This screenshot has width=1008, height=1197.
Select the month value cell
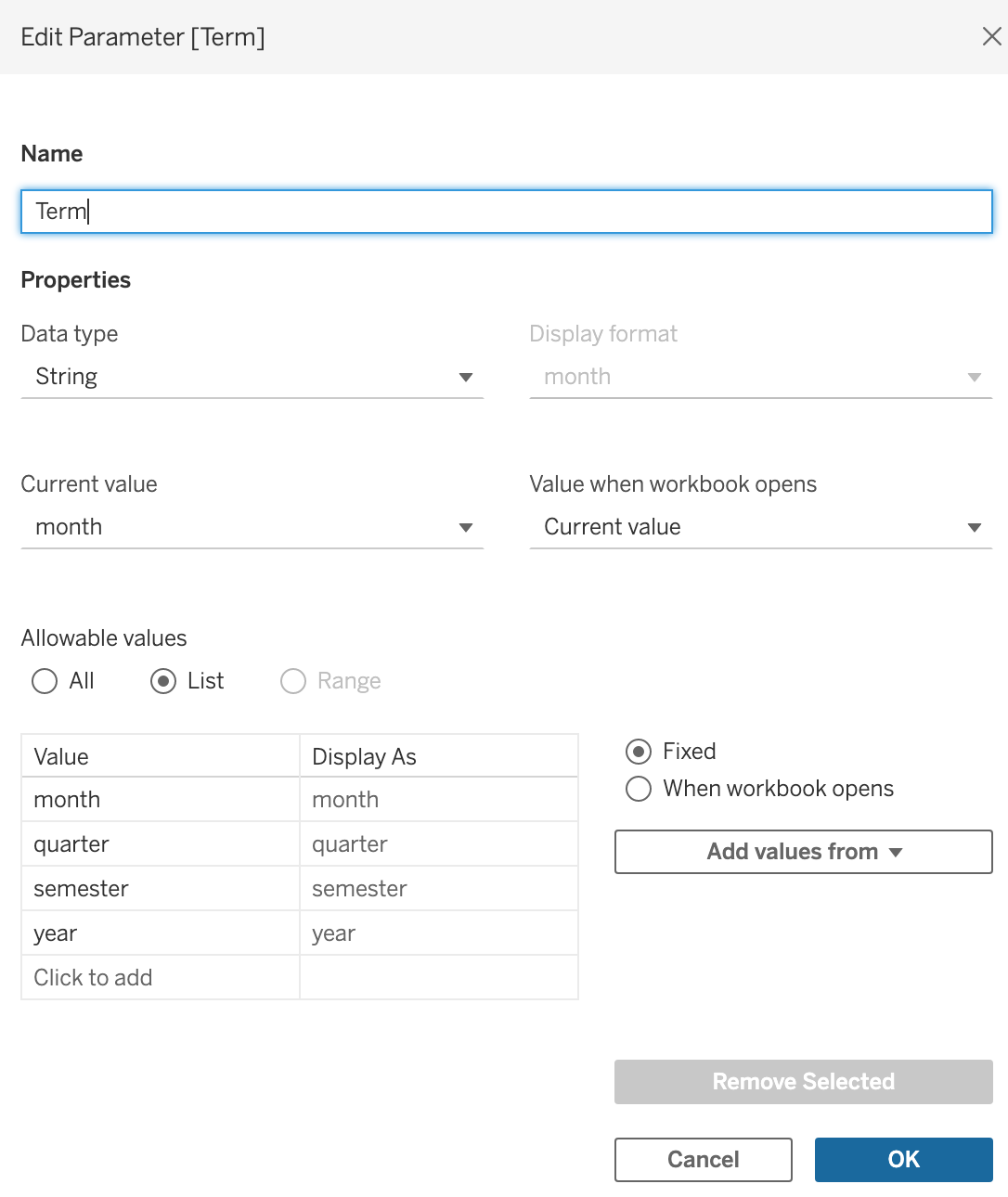(x=161, y=800)
